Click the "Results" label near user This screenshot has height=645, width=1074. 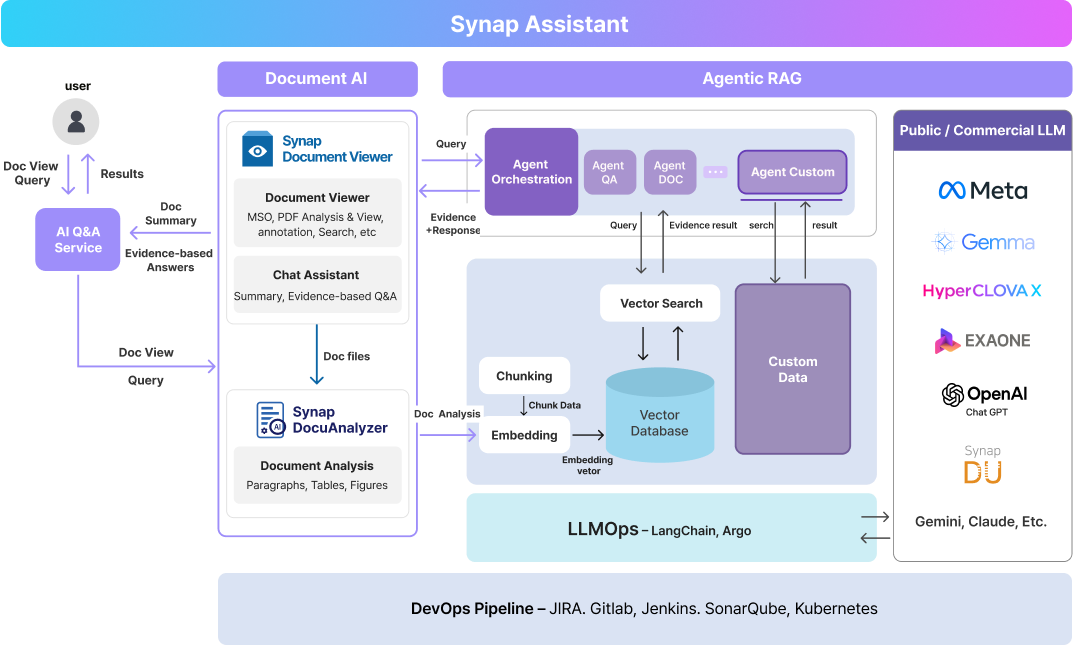click(122, 174)
